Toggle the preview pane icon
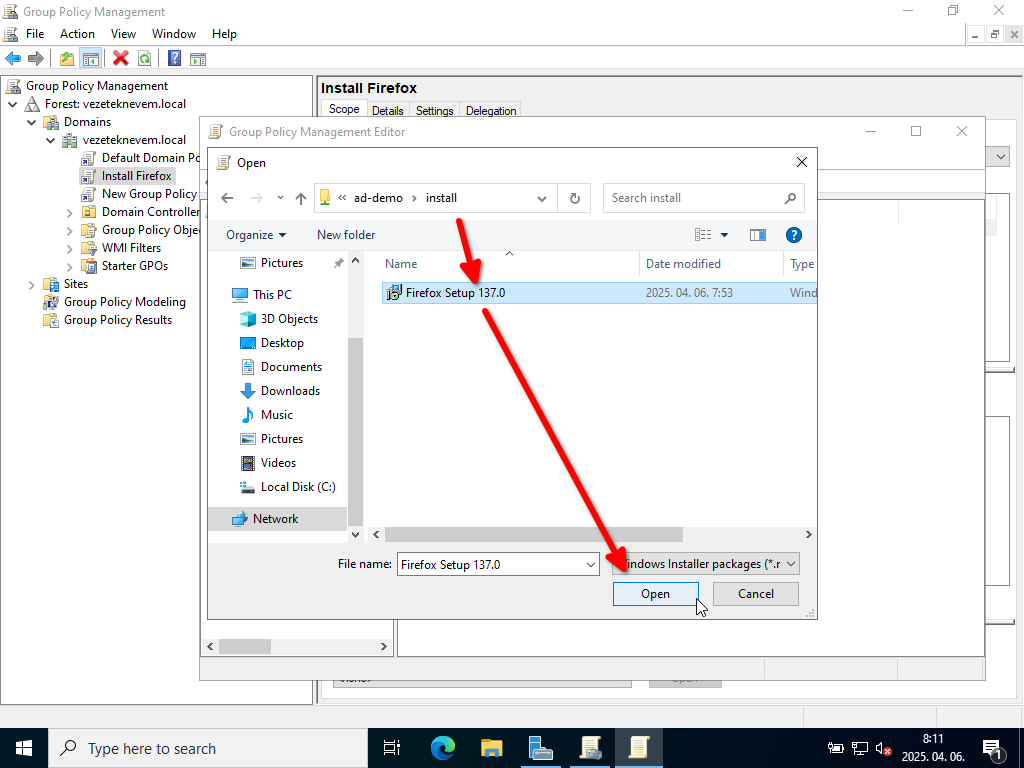The image size is (1024, 768). click(757, 235)
